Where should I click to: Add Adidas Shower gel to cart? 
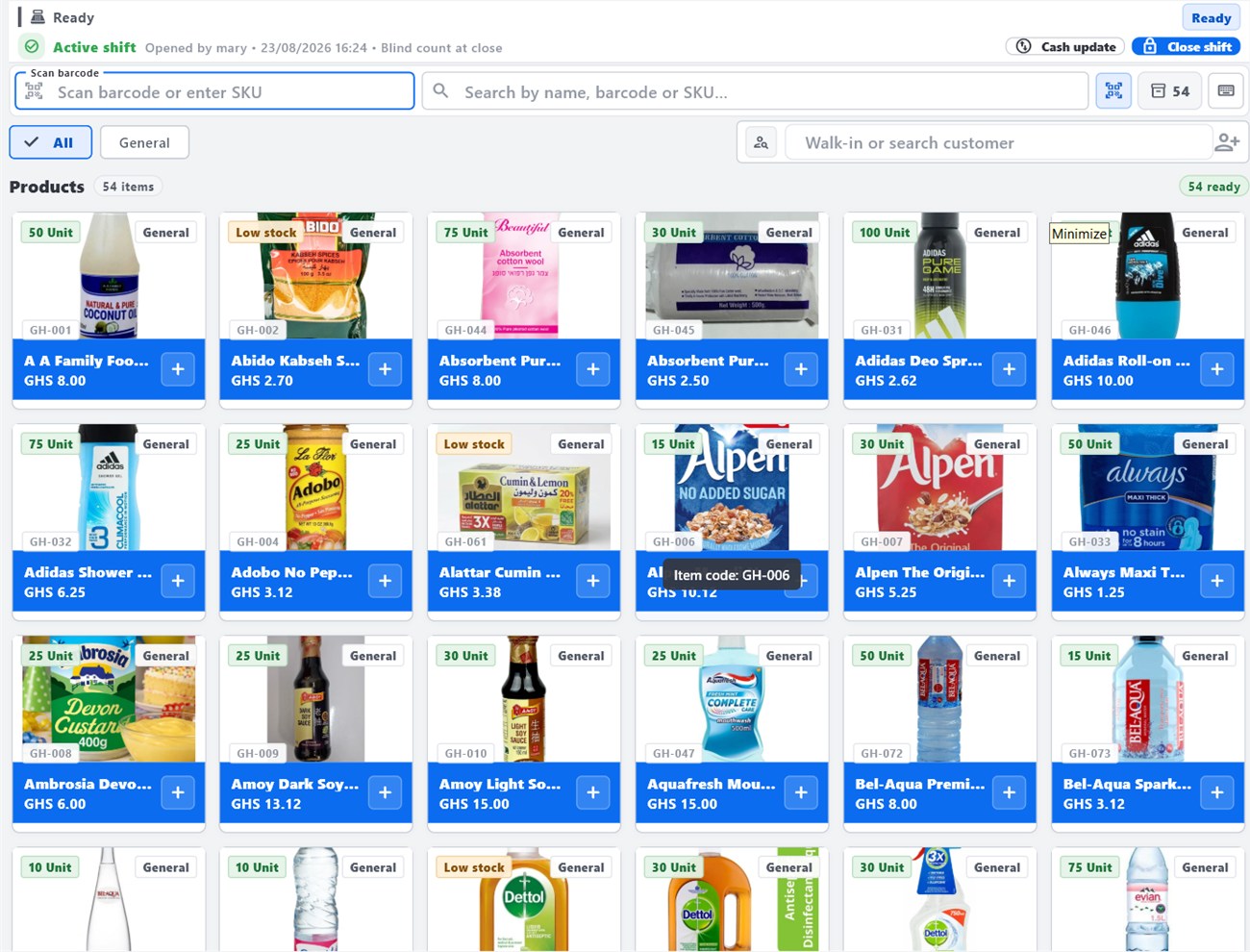click(x=178, y=581)
